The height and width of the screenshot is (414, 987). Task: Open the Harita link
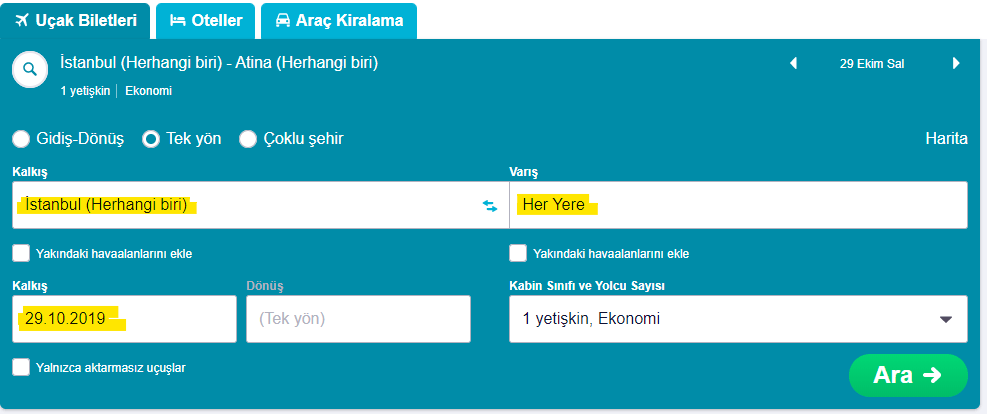[946, 139]
